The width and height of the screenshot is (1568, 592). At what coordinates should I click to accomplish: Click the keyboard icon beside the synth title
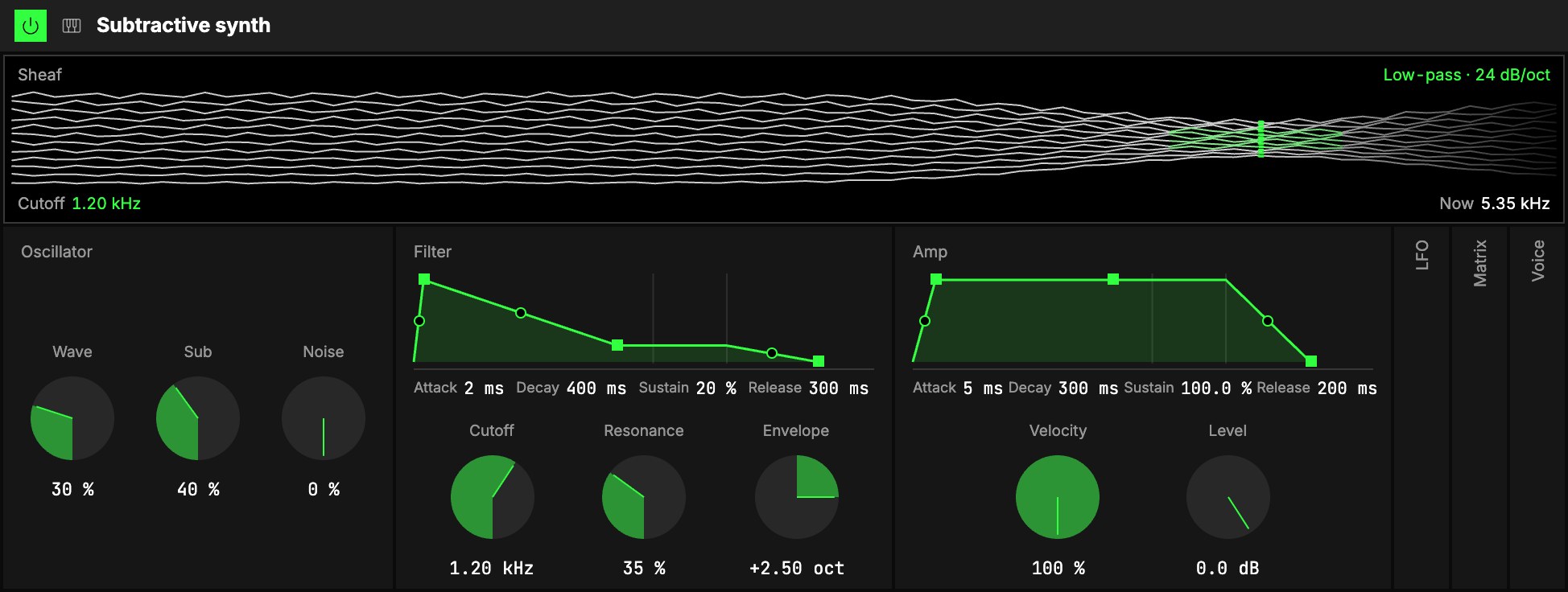click(72, 26)
